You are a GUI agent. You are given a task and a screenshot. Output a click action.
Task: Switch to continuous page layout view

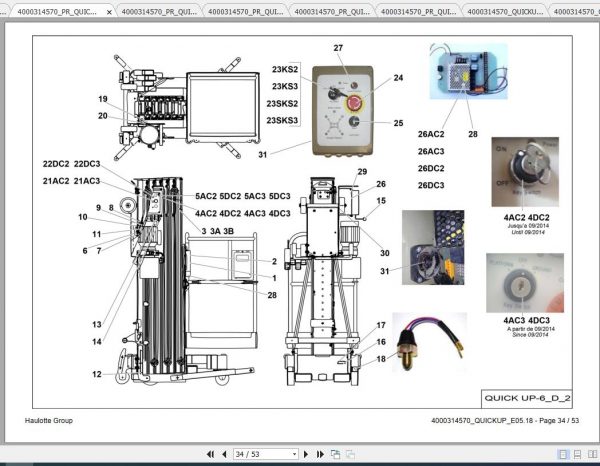pyautogui.click(x=577, y=454)
